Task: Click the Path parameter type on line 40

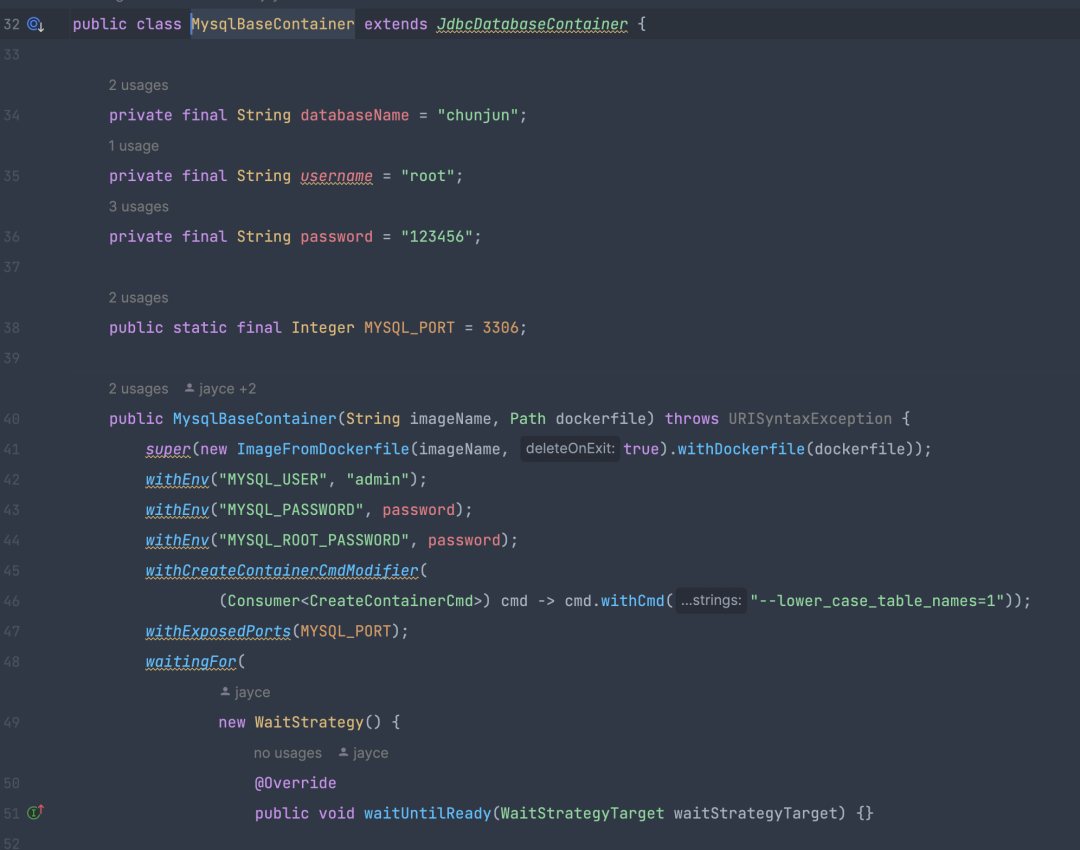Action: [x=528, y=418]
